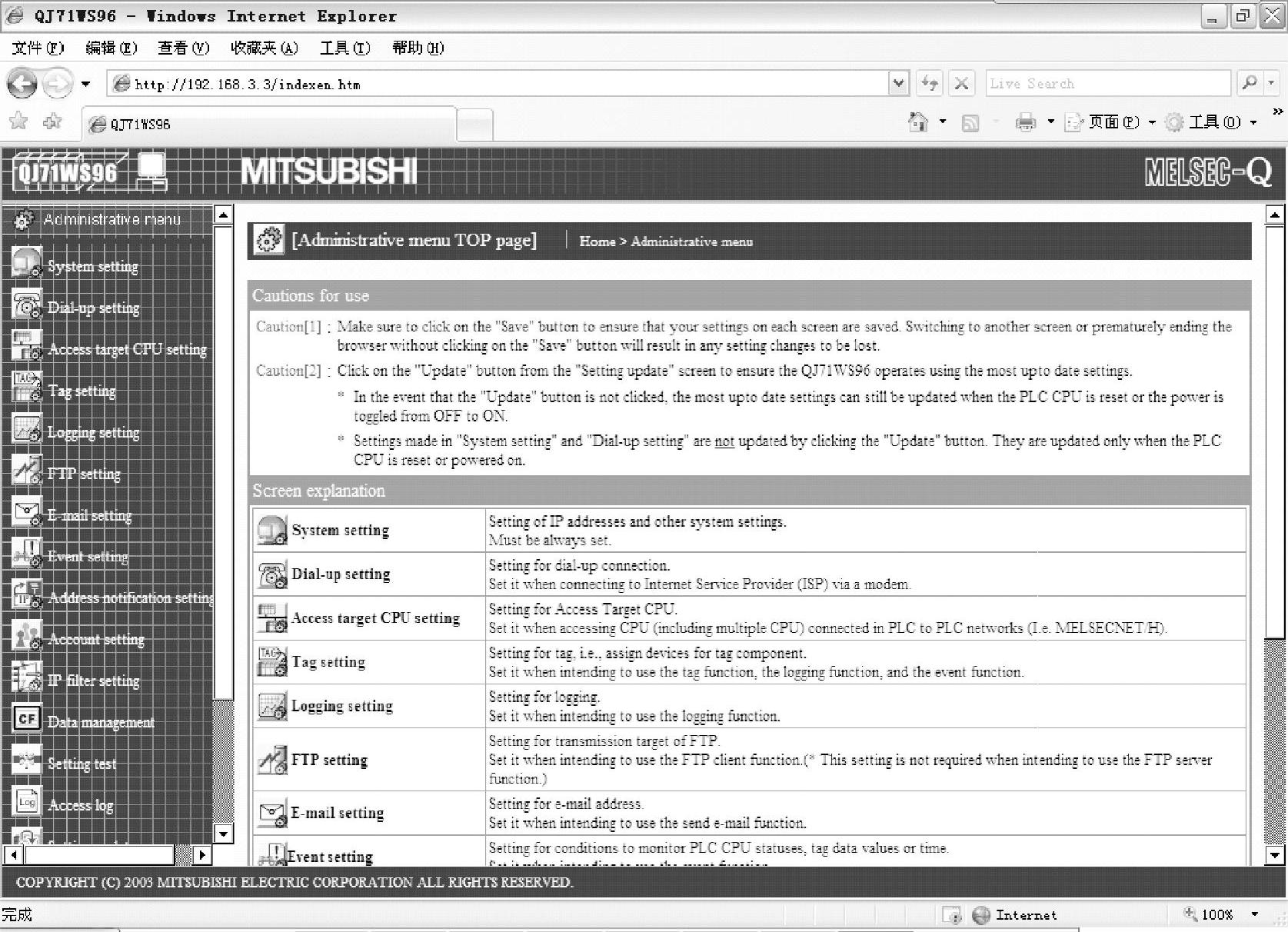The image size is (1288, 932).
Task: Click the main page vertical scrollbar thumb
Action: pyautogui.click(x=1275, y=431)
